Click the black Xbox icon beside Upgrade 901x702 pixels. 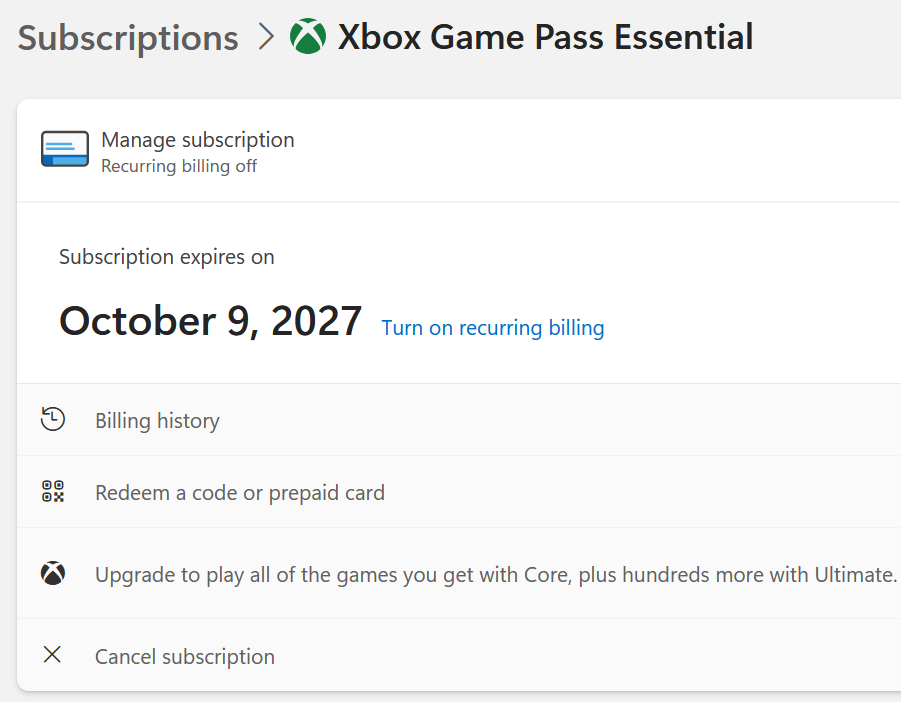pyautogui.click(x=53, y=574)
